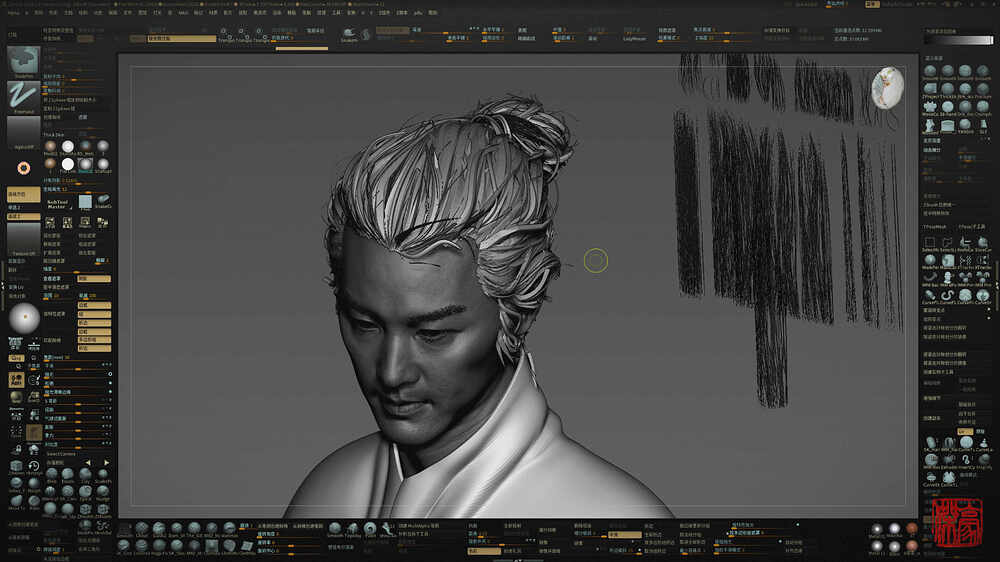Click the Select Camera label

pos(61,454)
